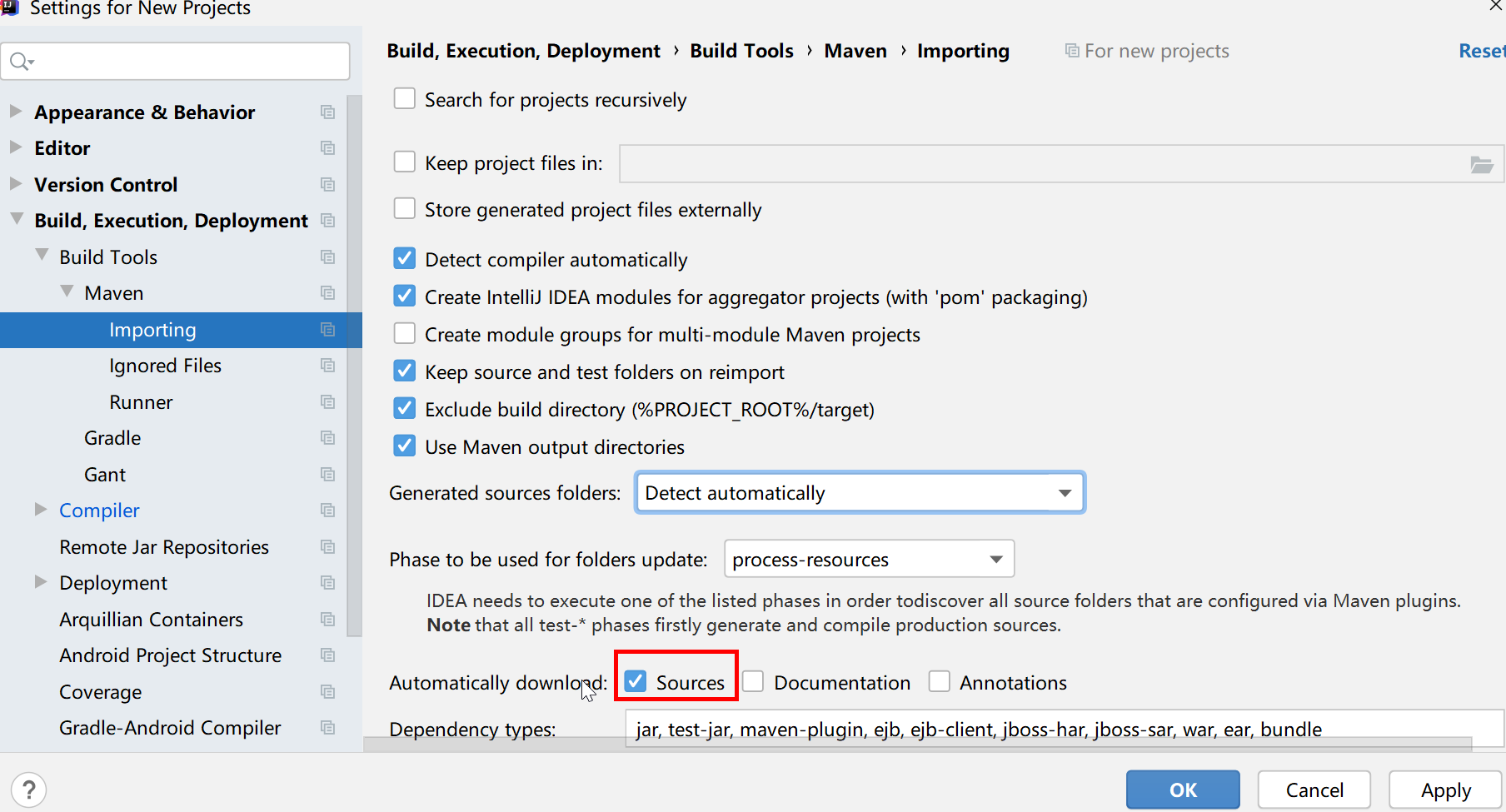1506x812 pixels.
Task: Uncheck automatic download of Sources
Action: [636, 681]
